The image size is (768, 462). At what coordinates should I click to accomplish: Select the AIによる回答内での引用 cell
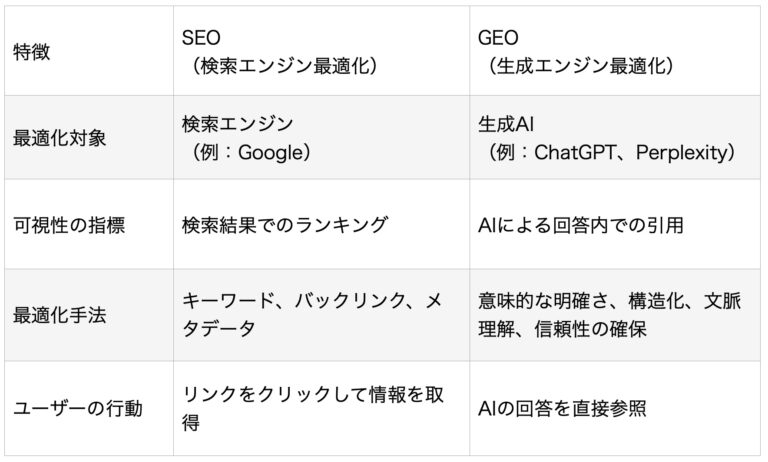click(x=615, y=224)
